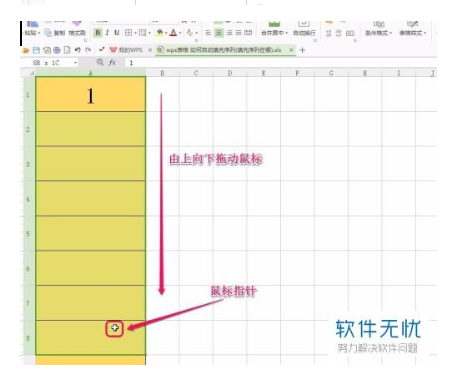Click the clear formatting eraser icon
The width and height of the screenshot is (461, 375).
(190, 33)
